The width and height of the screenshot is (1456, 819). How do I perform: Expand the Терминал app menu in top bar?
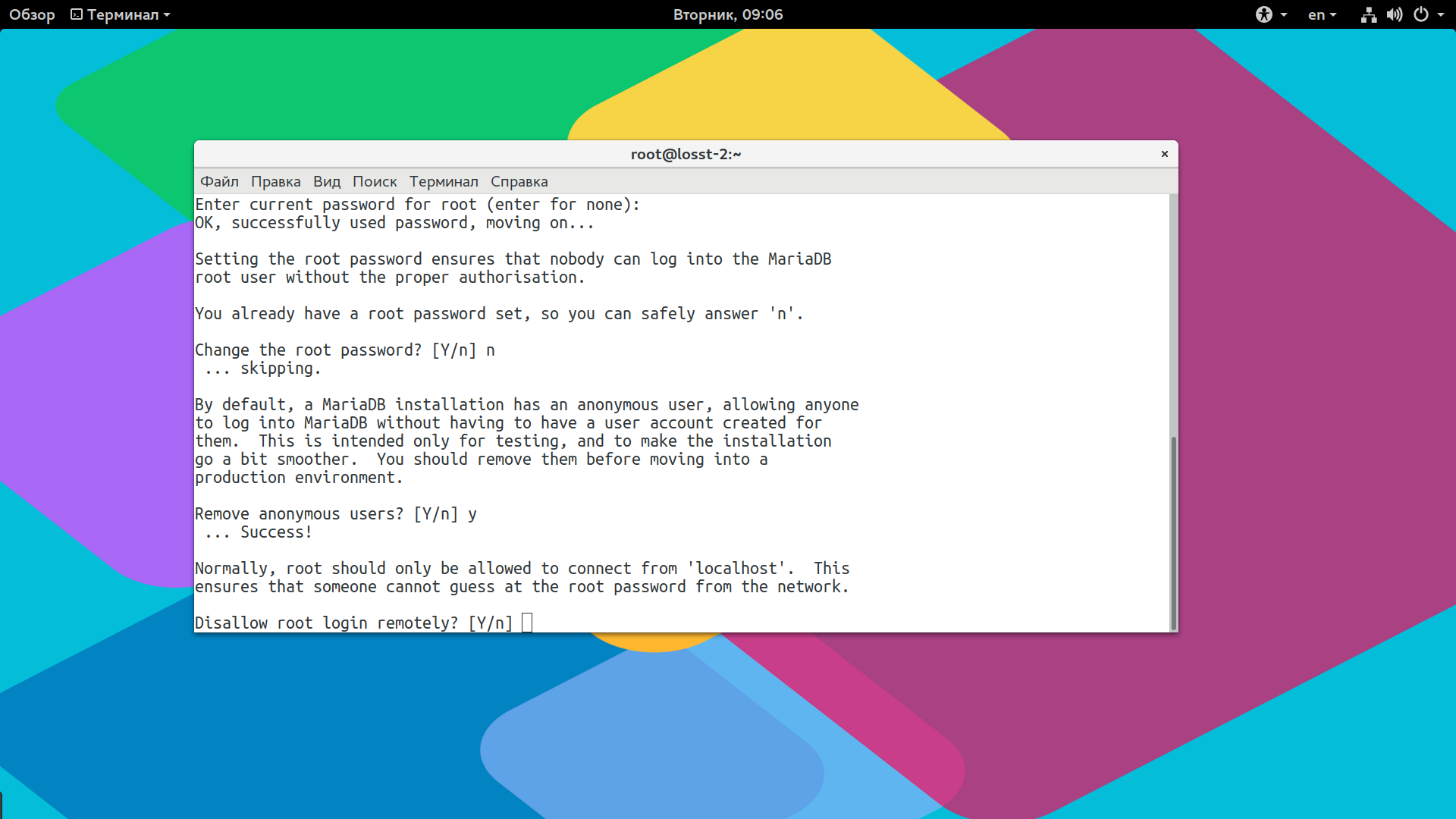pyautogui.click(x=121, y=14)
